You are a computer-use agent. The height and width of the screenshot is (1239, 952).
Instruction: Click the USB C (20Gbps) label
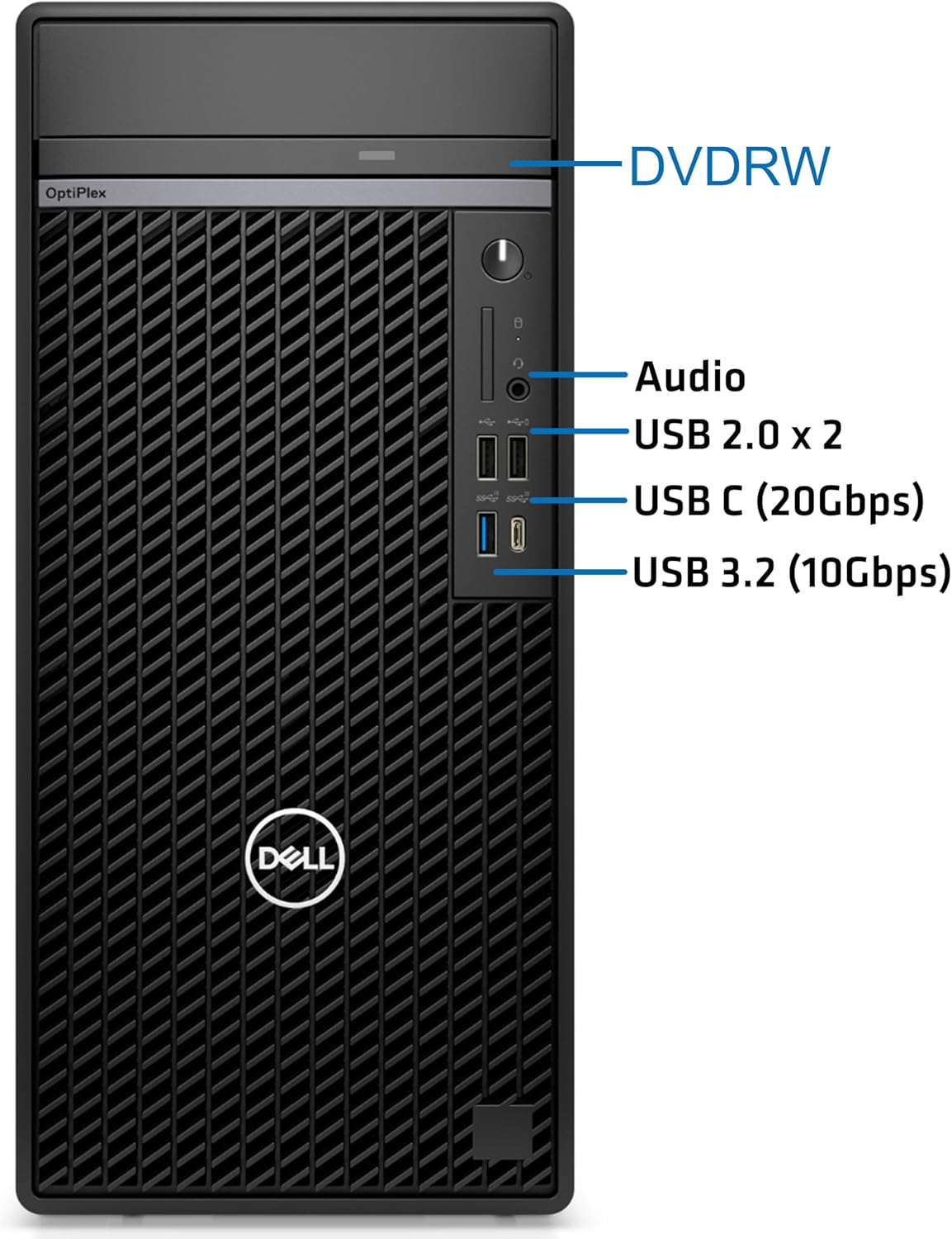[779, 501]
